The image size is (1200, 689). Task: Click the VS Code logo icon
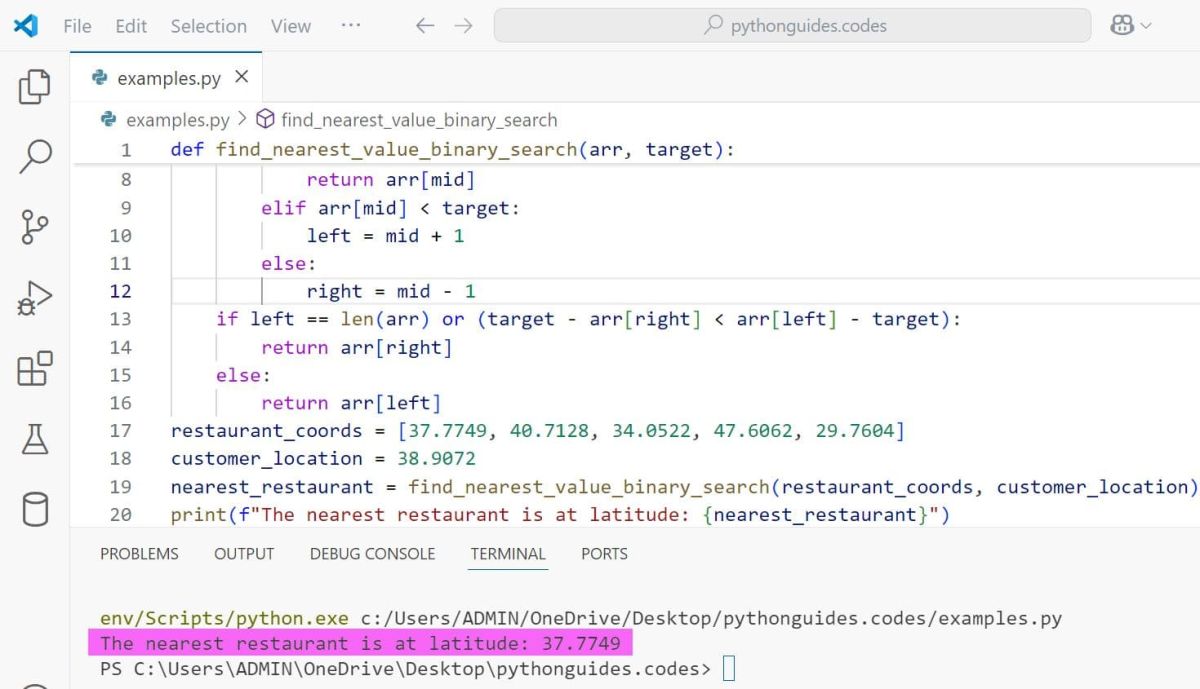26,26
